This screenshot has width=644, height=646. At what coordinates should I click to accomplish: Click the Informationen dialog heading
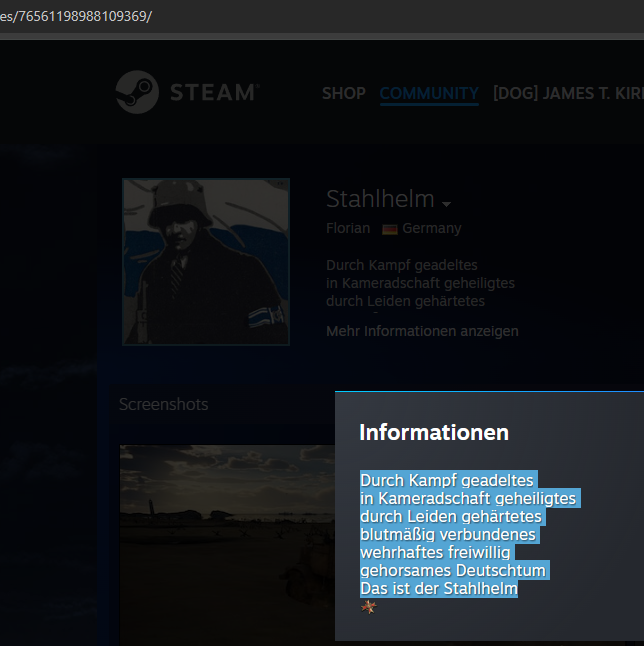point(434,432)
